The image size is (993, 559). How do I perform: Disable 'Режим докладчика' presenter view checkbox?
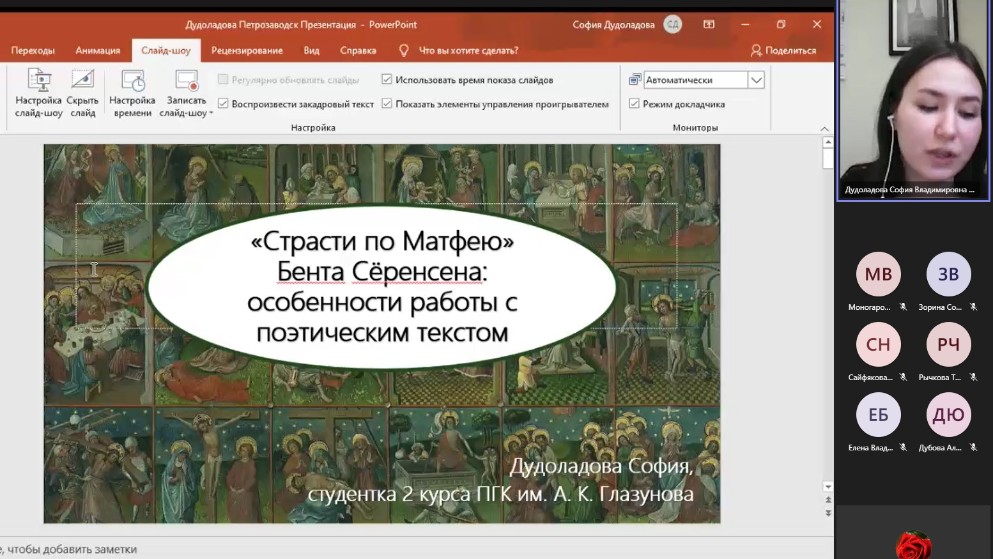coord(634,104)
